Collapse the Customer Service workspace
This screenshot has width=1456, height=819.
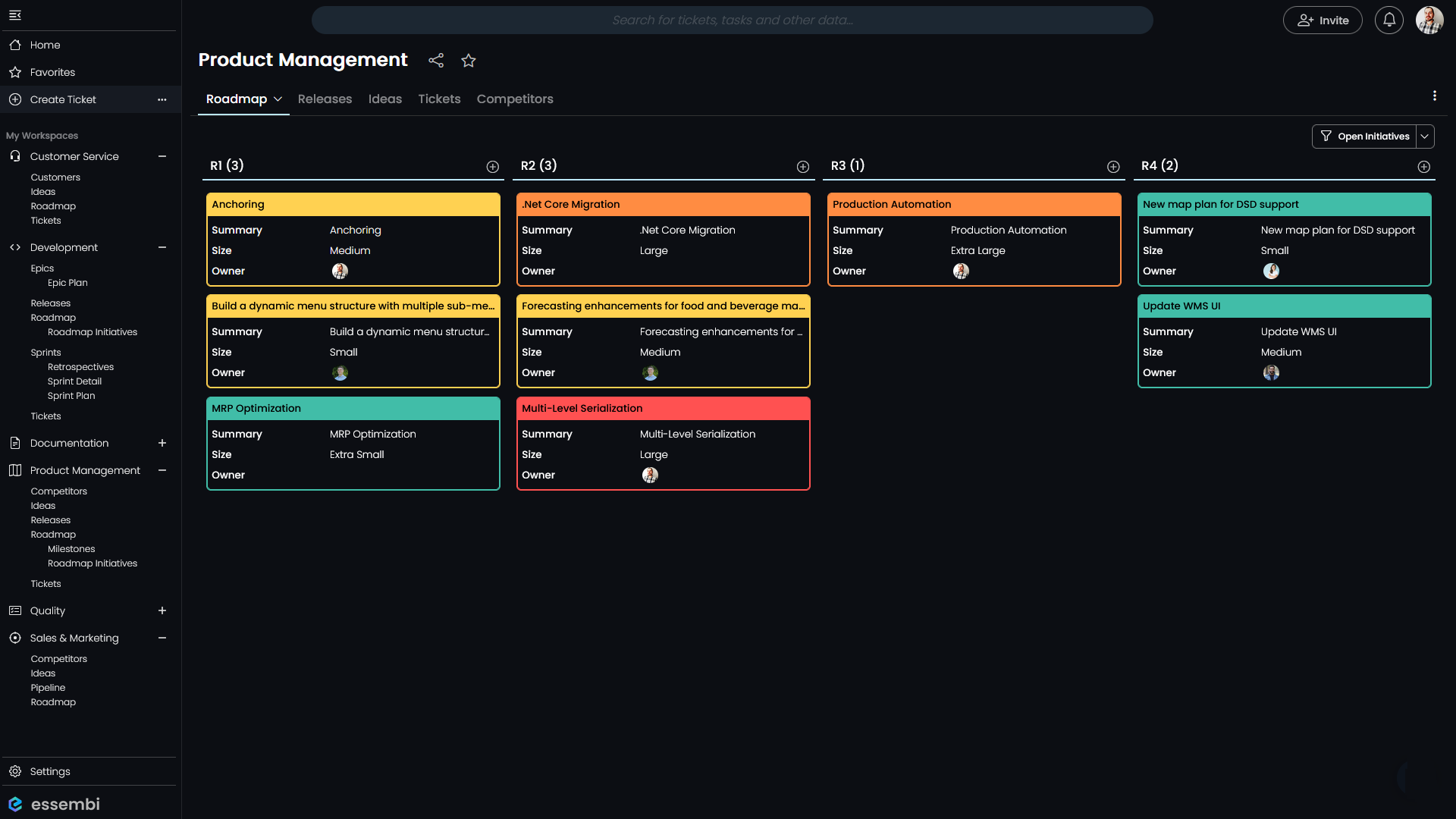pyautogui.click(x=162, y=156)
